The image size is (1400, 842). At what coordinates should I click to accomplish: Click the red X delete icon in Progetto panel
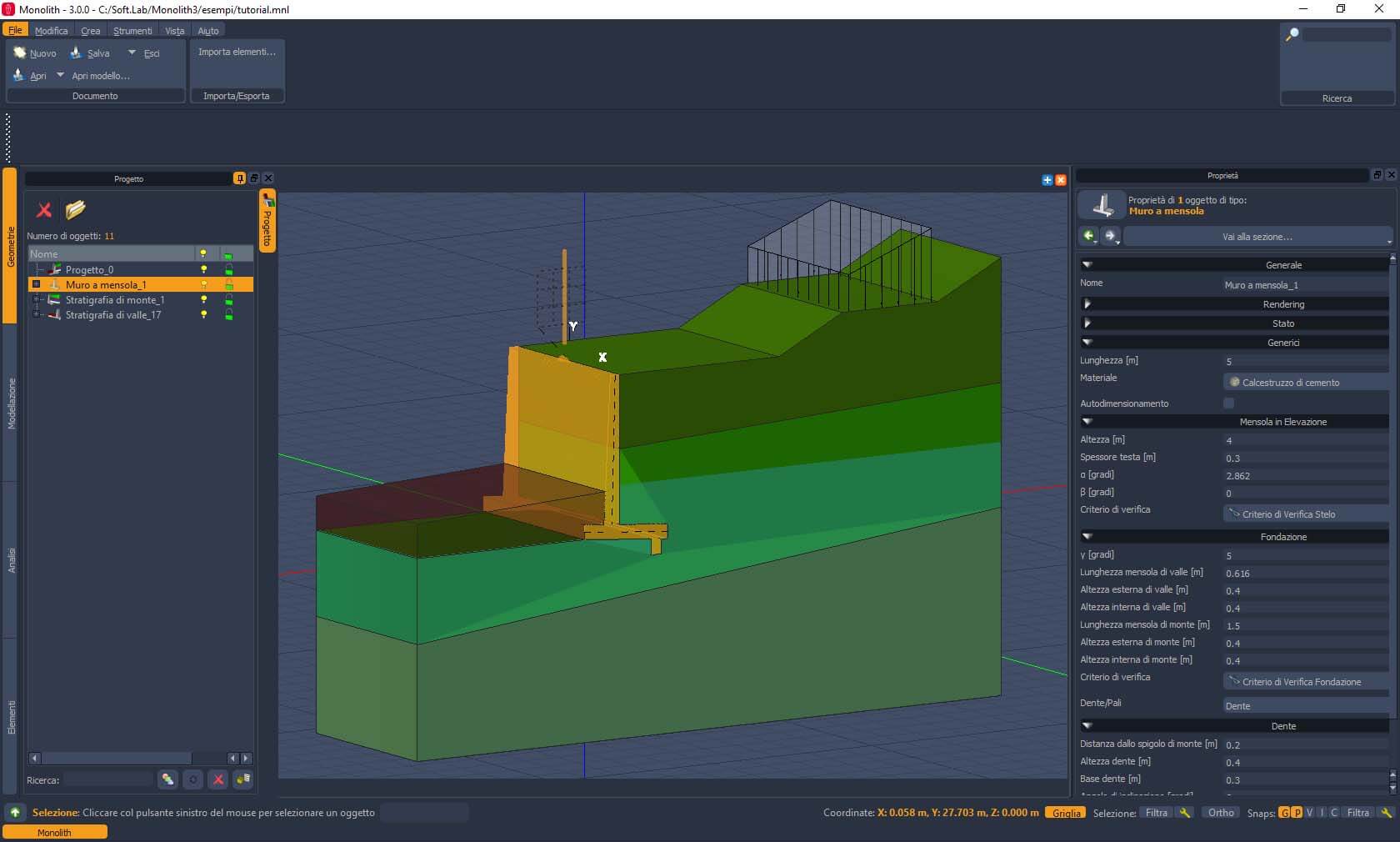tap(44, 210)
